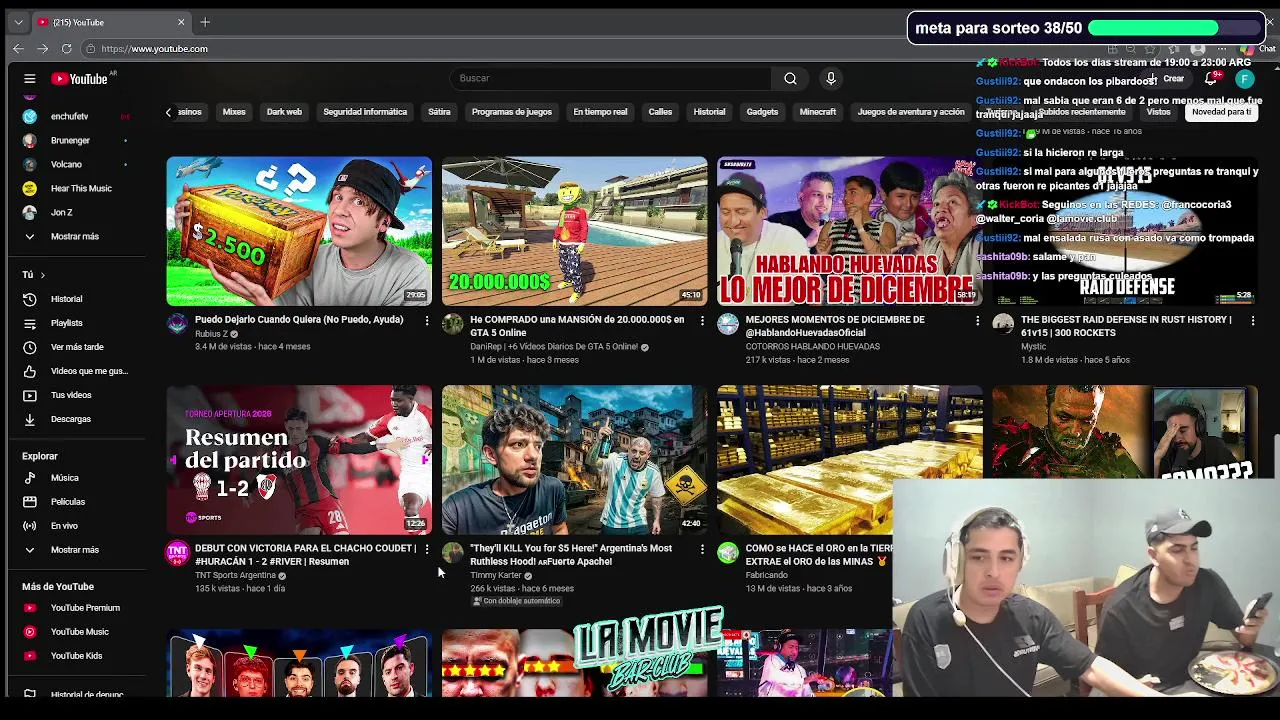Expand subscriptions with Mostrar más under Jon Z
The image size is (1280, 720).
coord(75,237)
